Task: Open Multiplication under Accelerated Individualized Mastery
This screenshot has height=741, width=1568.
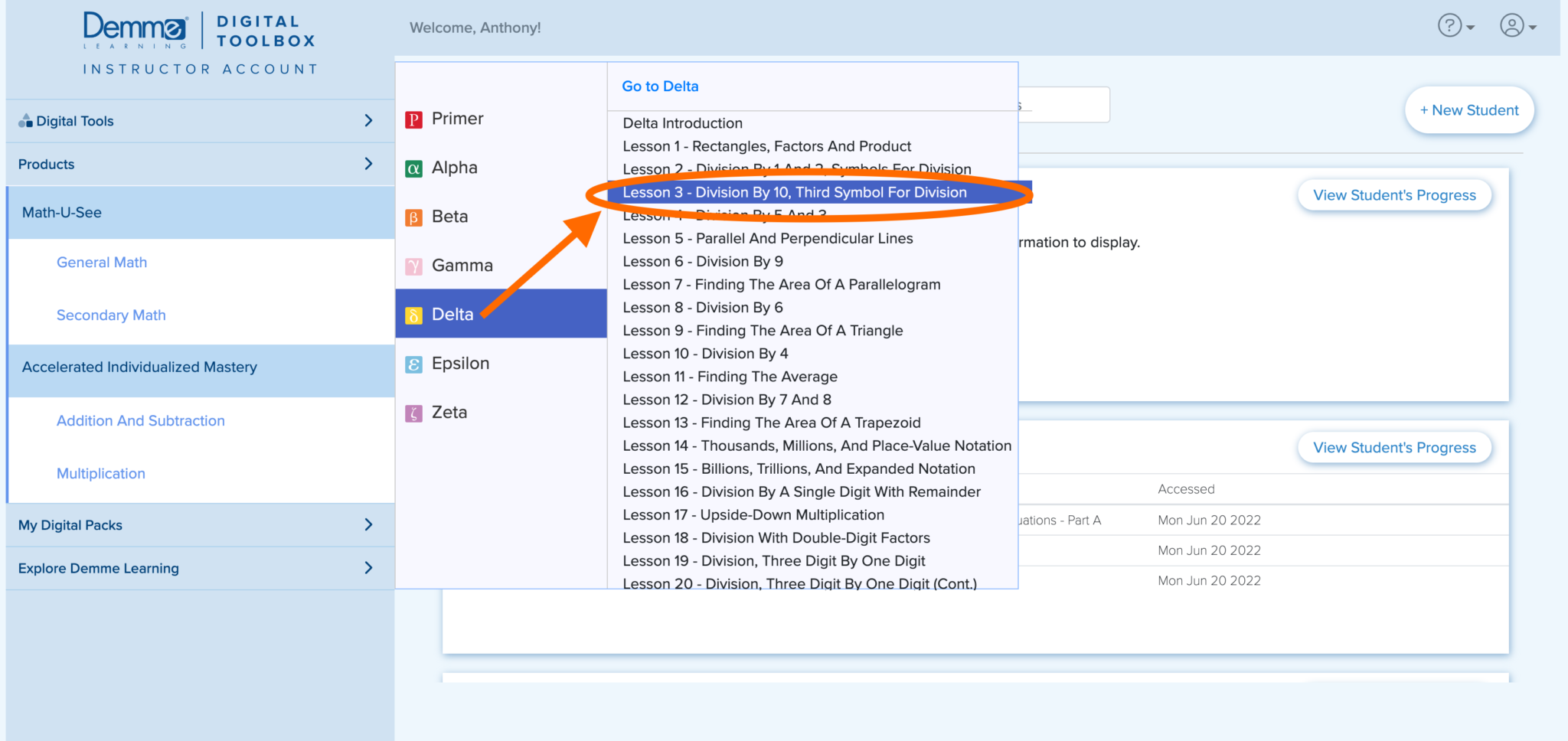Action: (x=101, y=474)
